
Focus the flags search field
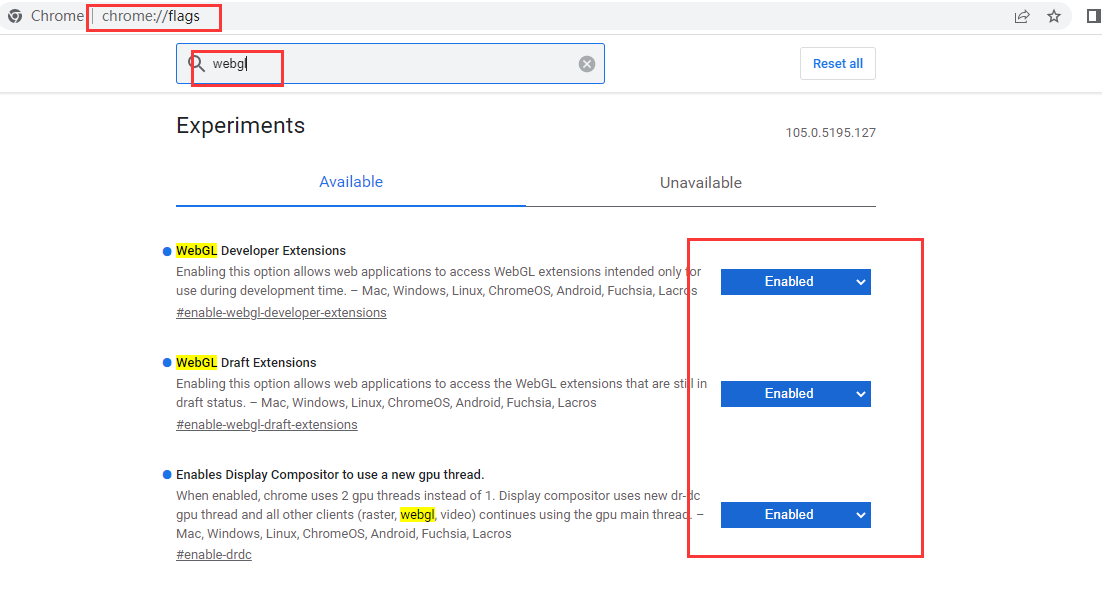coord(390,64)
